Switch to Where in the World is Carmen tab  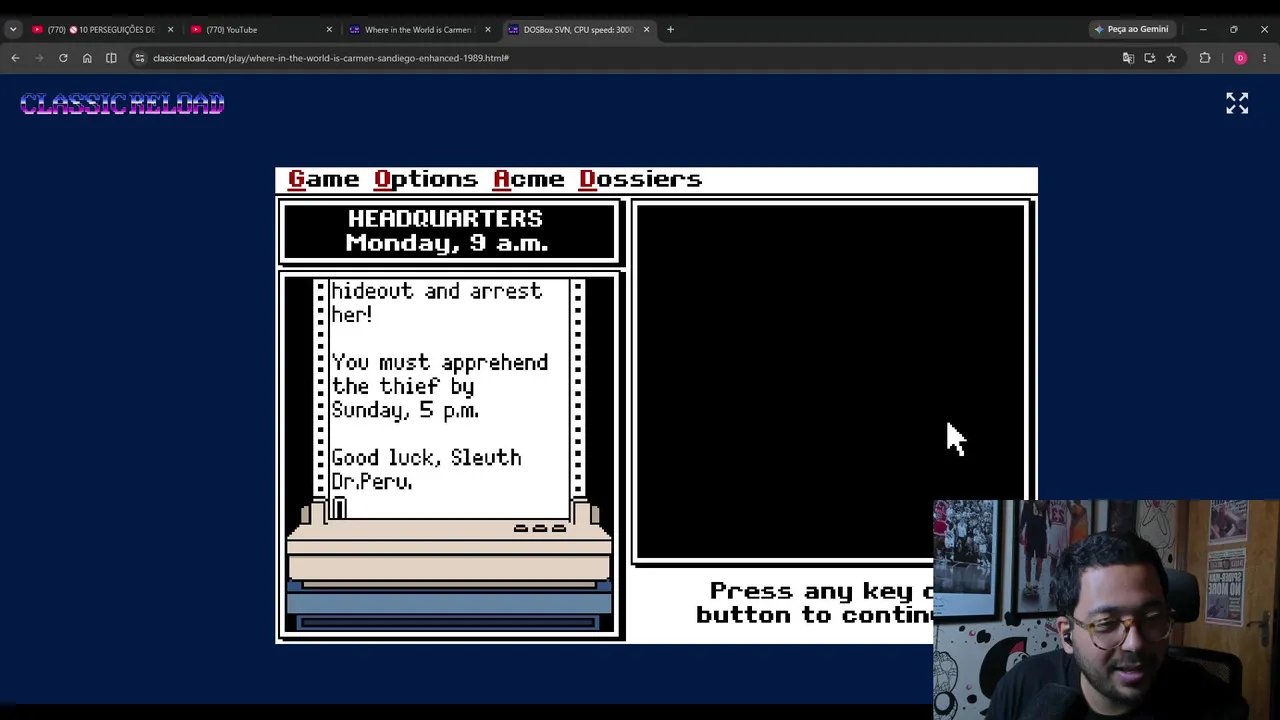(418, 29)
